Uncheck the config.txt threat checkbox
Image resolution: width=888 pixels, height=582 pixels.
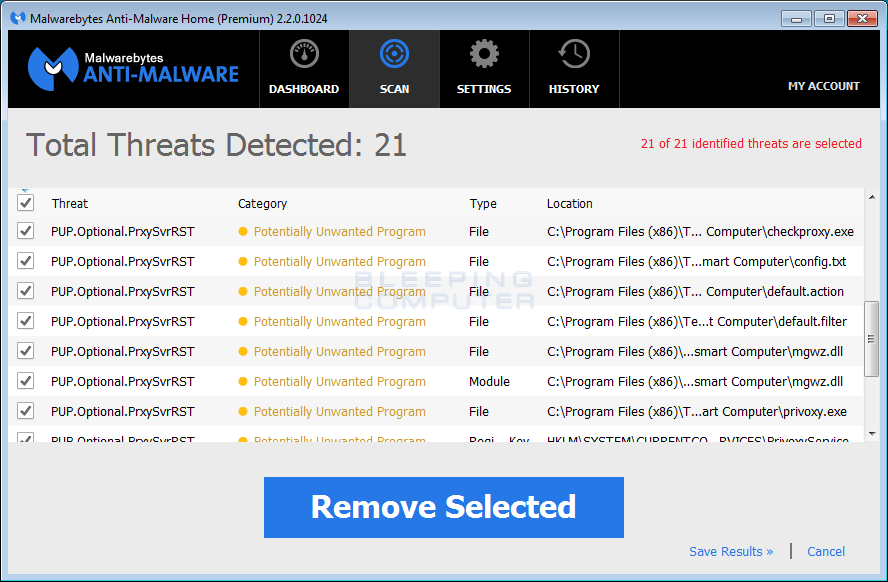pos(25,261)
